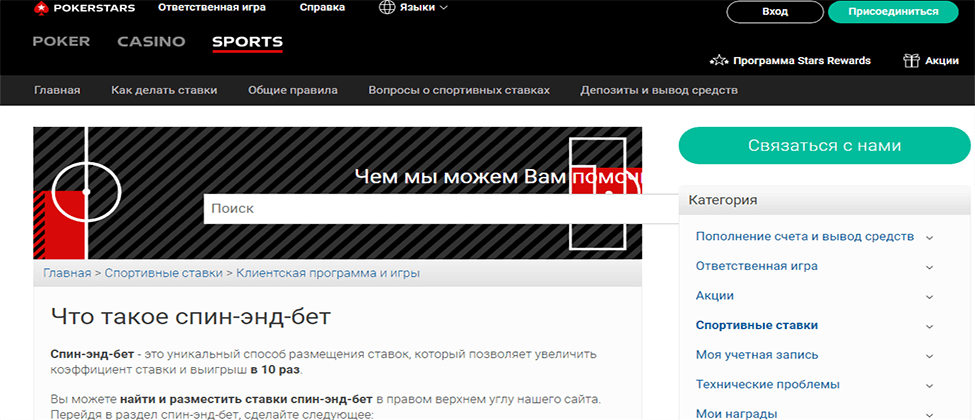Open Ответственная игра header link

pyautogui.click(x=212, y=8)
